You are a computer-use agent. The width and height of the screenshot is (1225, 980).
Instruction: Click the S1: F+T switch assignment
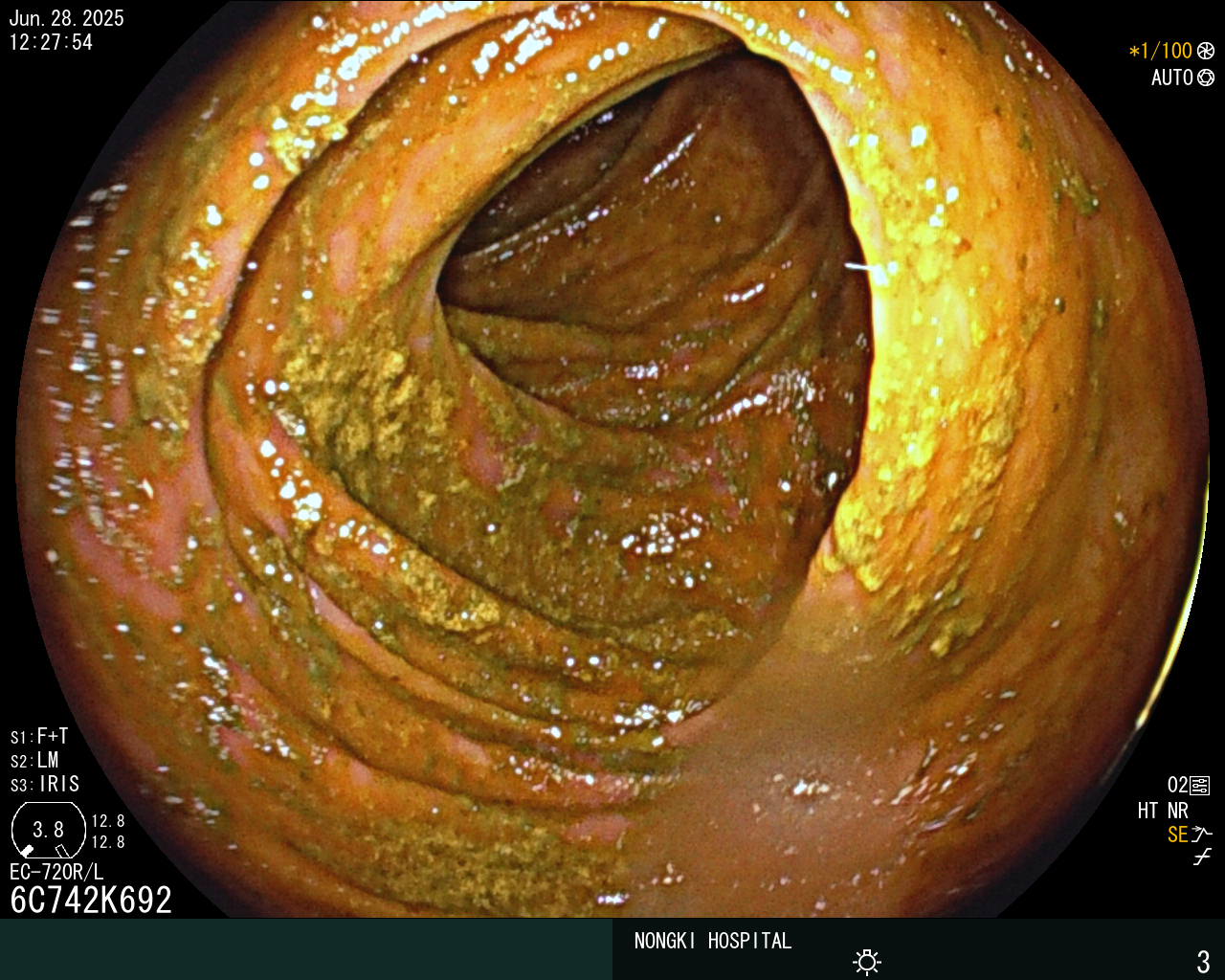click(x=39, y=736)
